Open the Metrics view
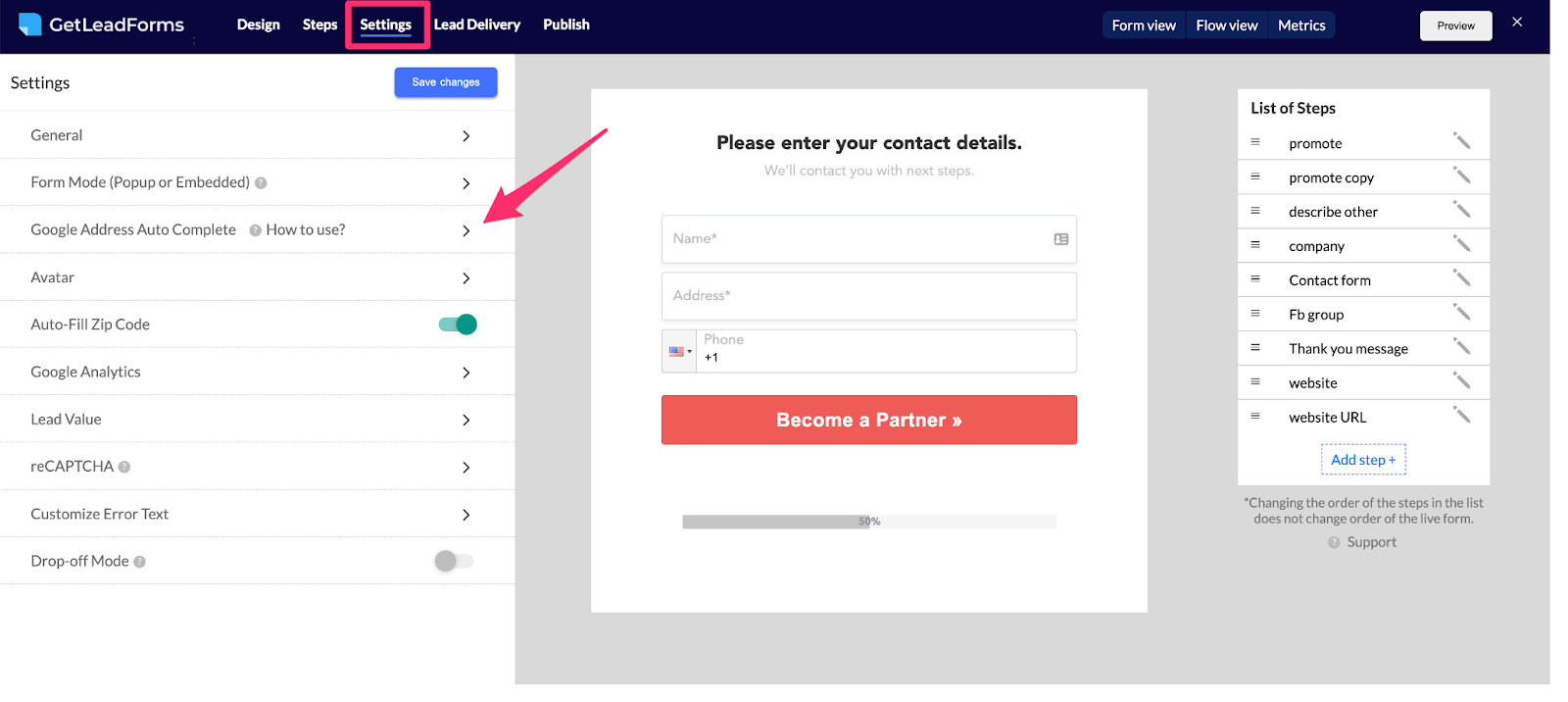The height and width of the screenshot is (702, 1568). click(x=1301, y=25)
